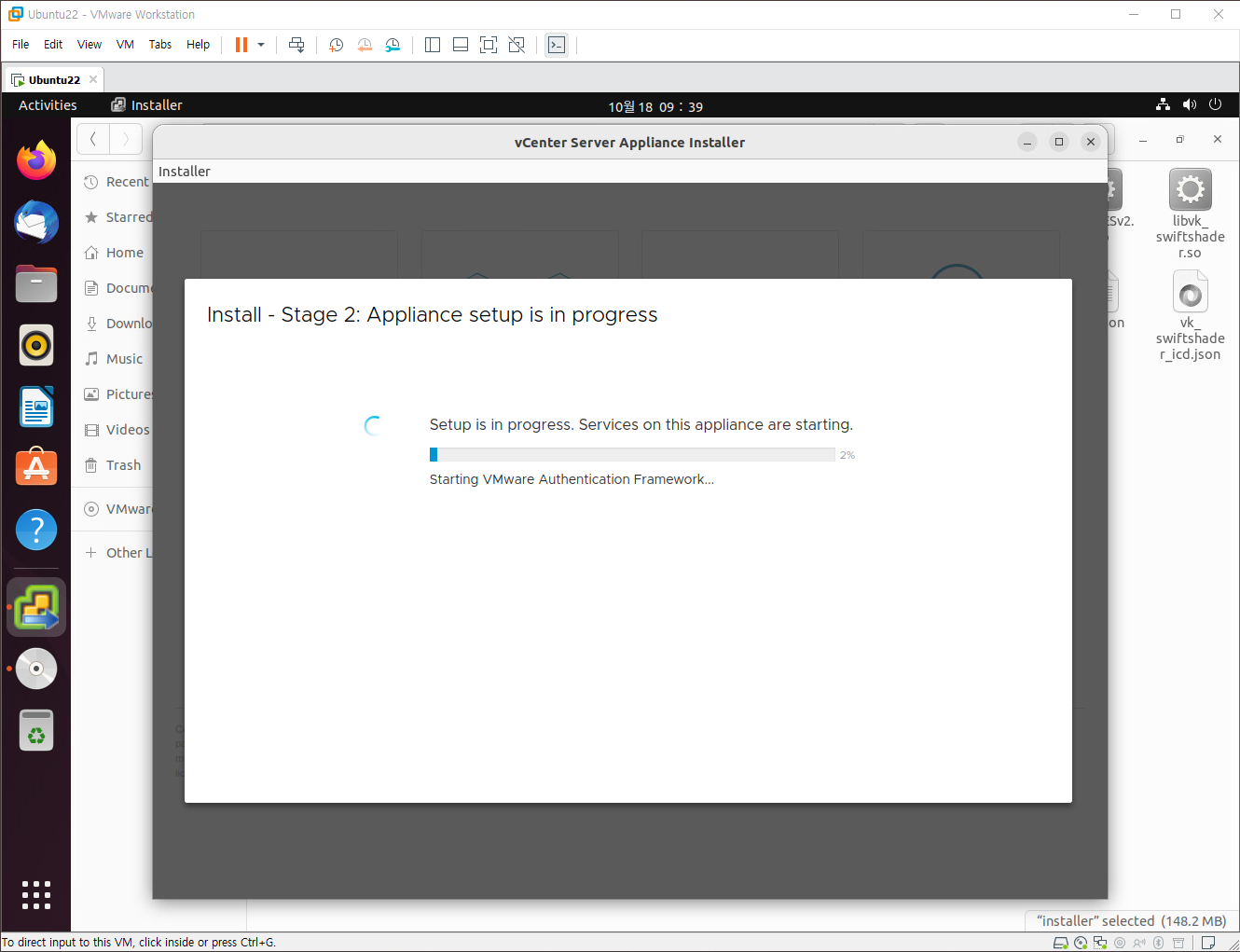Select the libvk_swiftshader.so file icon
1240x952 pixels.
click(x=1190, y=190)
